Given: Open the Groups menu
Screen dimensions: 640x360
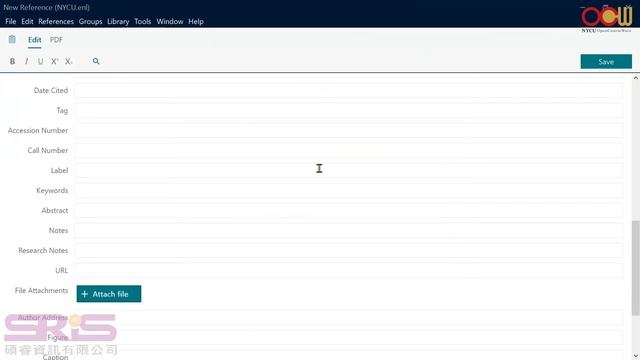Looking at the screenshot, I should [x=90, y=21].
